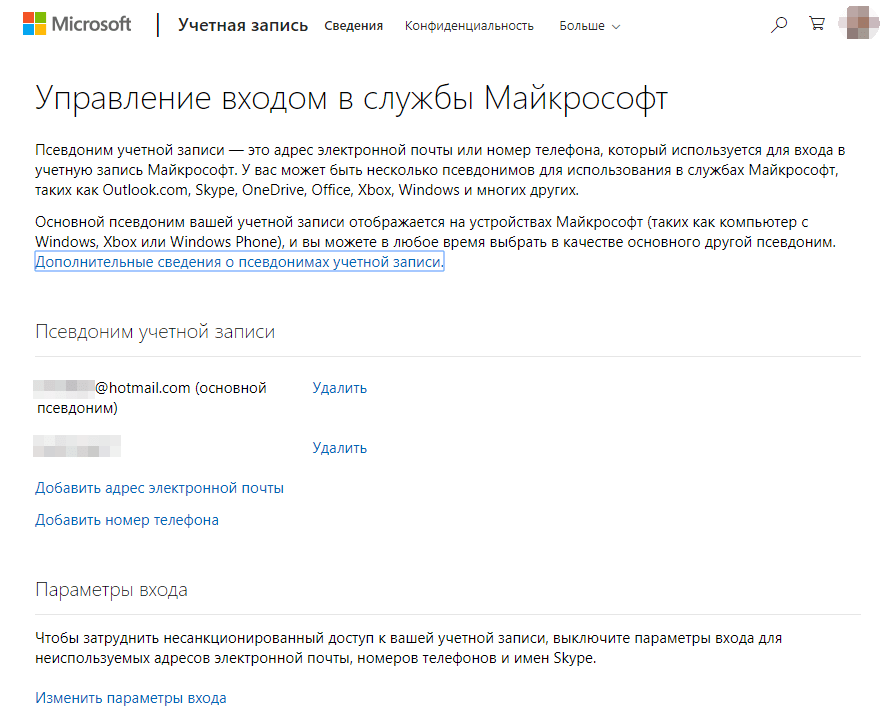The height and width of the screenshot is (710, 886).
Task: Go to the Учетная запись home link
Action: (x=243, y=26)
